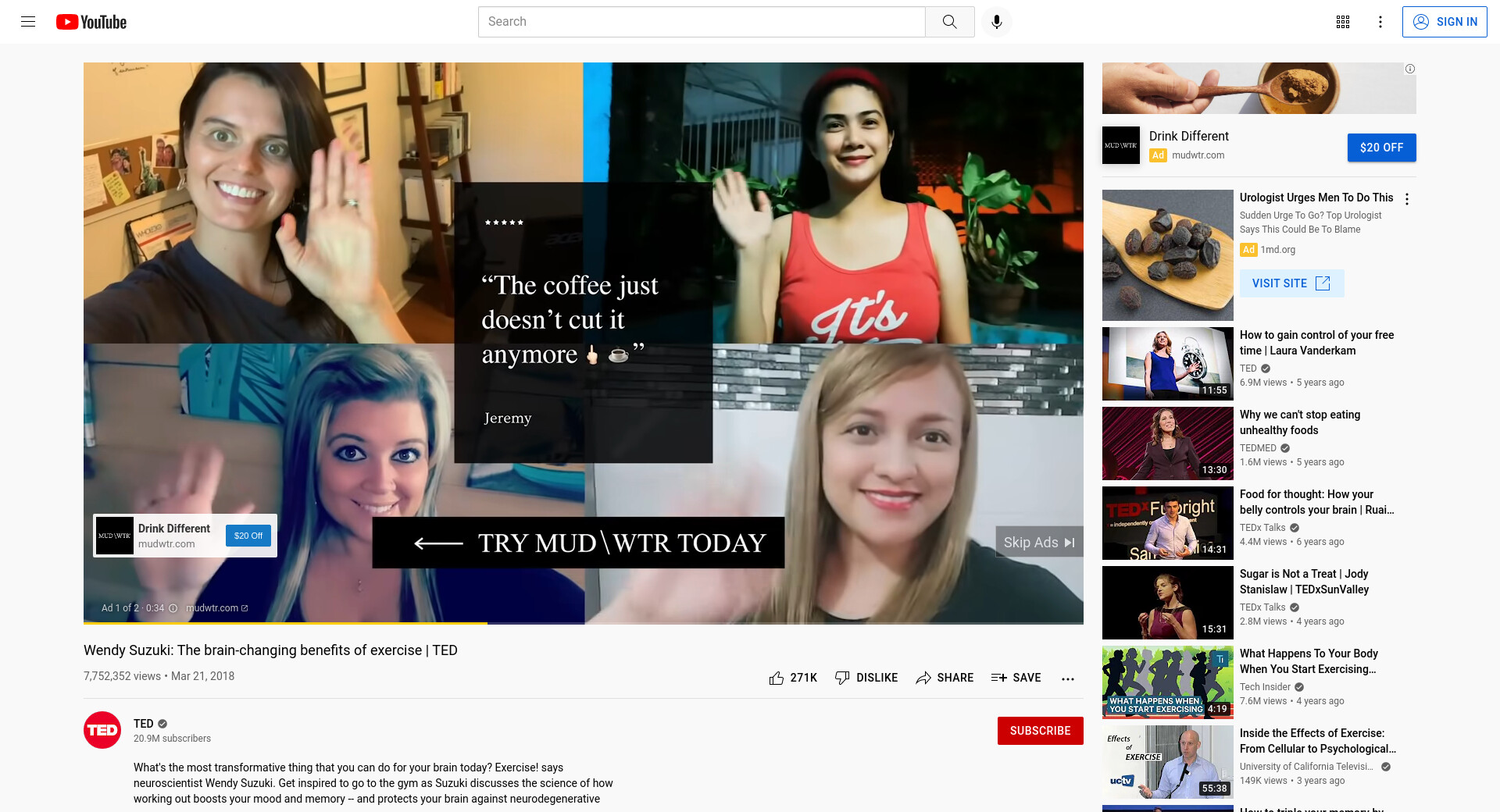
Task: Click the TED channel name
Action: click(x=144, y=724)
